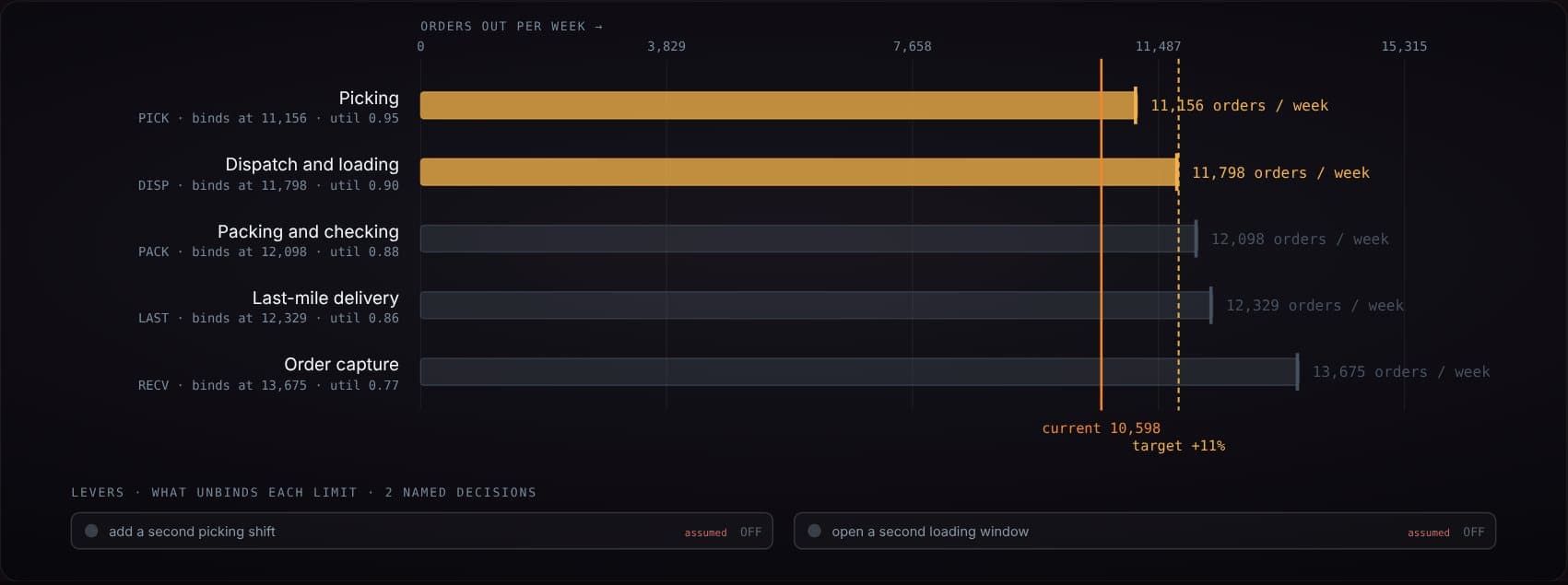1568x585 pixels.
Task: Click the Order capture capacity bar
Action: pos(858,371)
